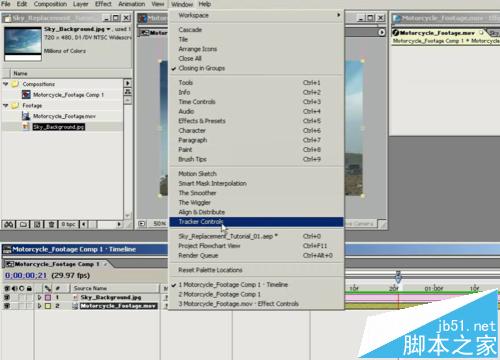Choose Project Flowchart View from the menu
Screen dimensions: 500x360
[257, 246]
